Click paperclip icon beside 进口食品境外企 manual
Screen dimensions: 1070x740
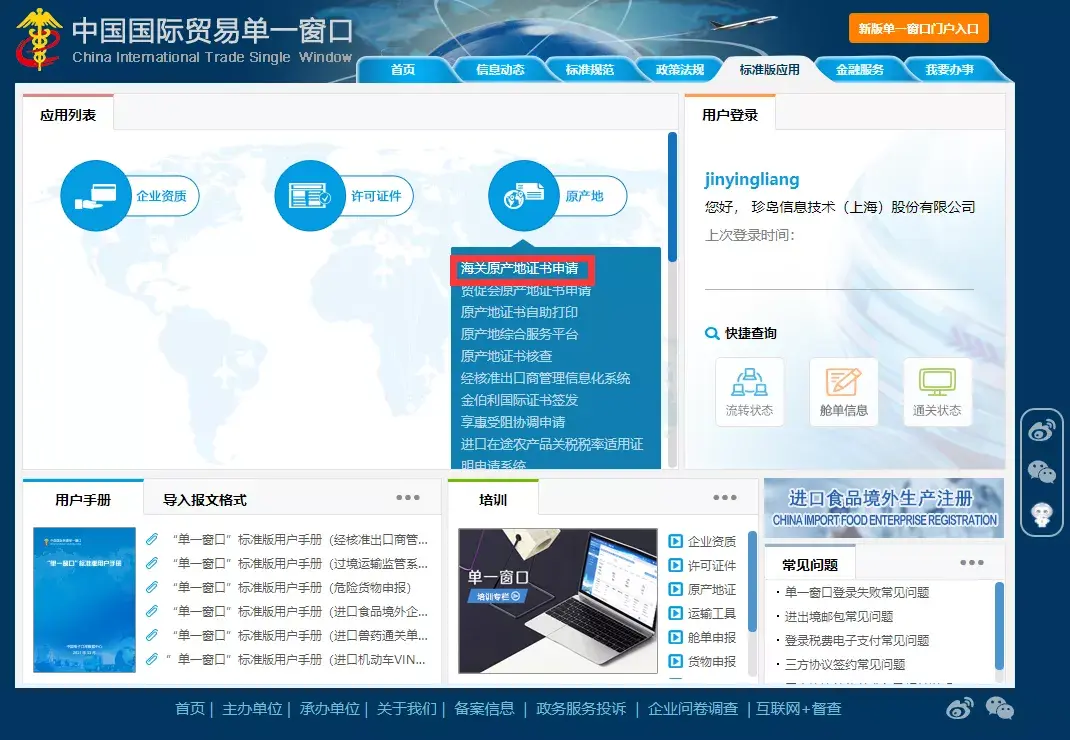coord(152,611)
